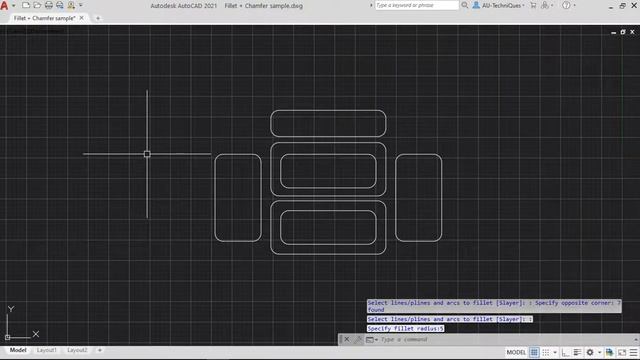Click the 'Specify fillet radius:5' history line

405,329
